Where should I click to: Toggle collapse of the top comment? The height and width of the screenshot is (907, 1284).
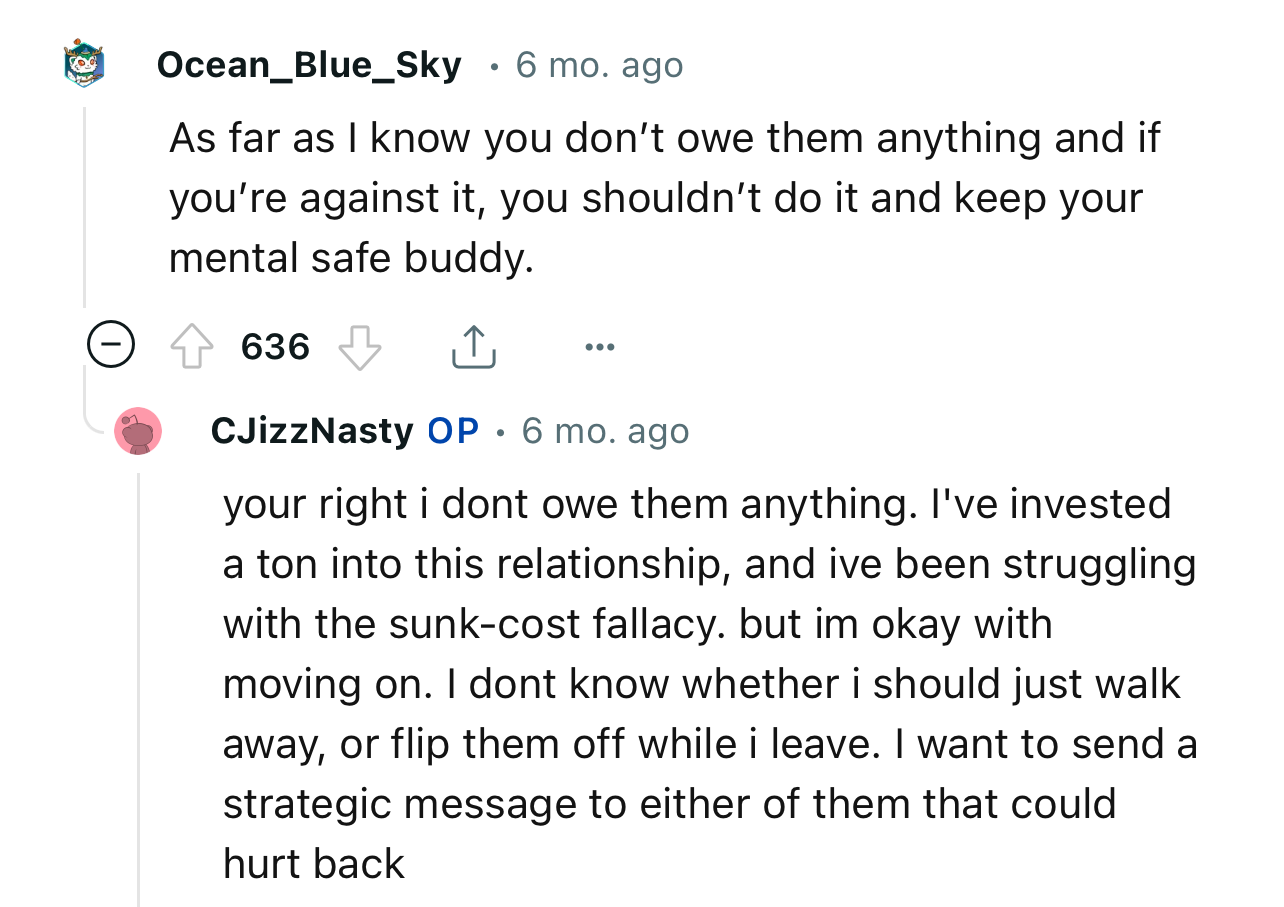(x=110, y=345)
